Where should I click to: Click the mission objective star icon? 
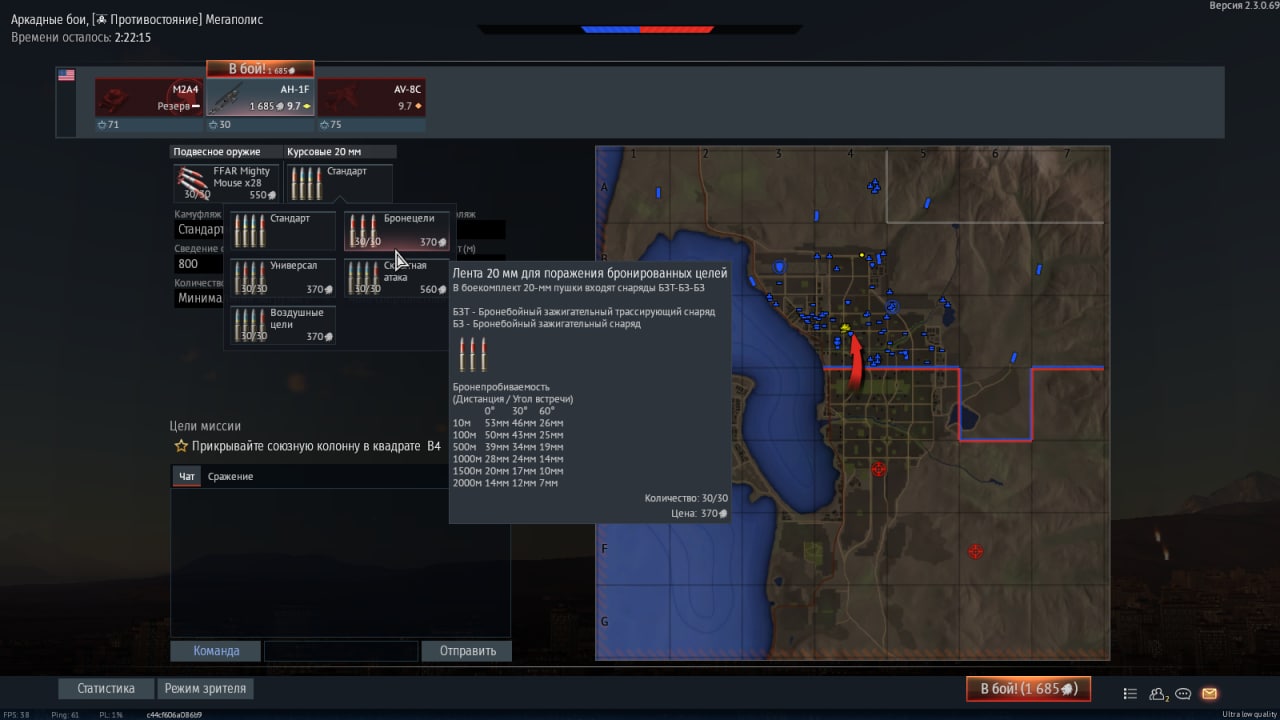tap(181, 446)
